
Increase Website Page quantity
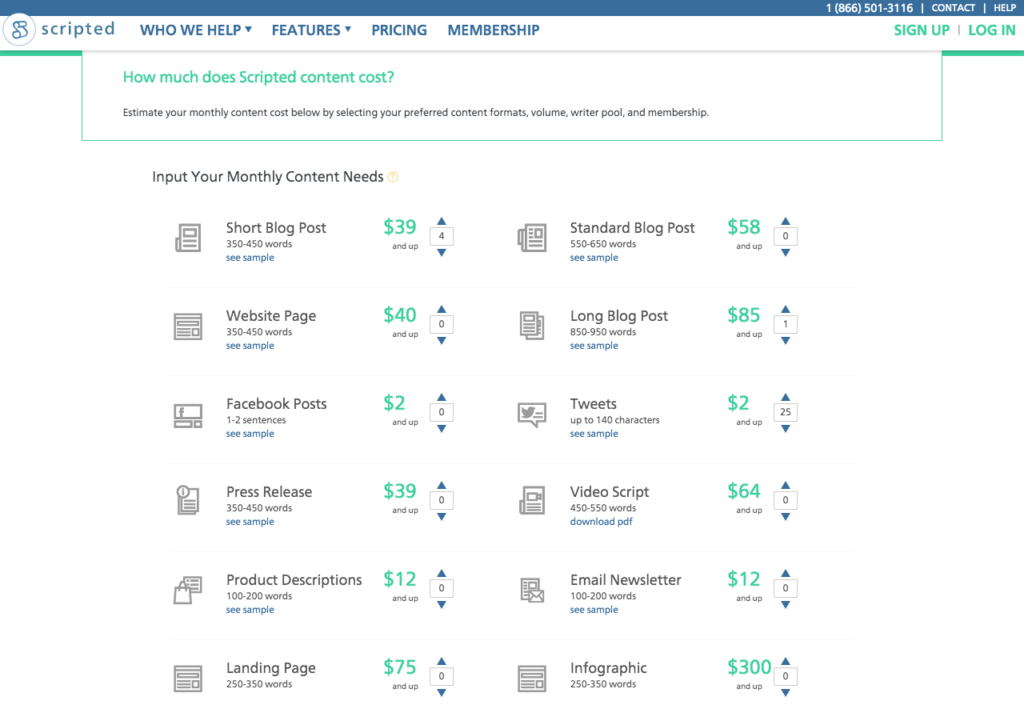pyautogui.click(x=441, y=309)
